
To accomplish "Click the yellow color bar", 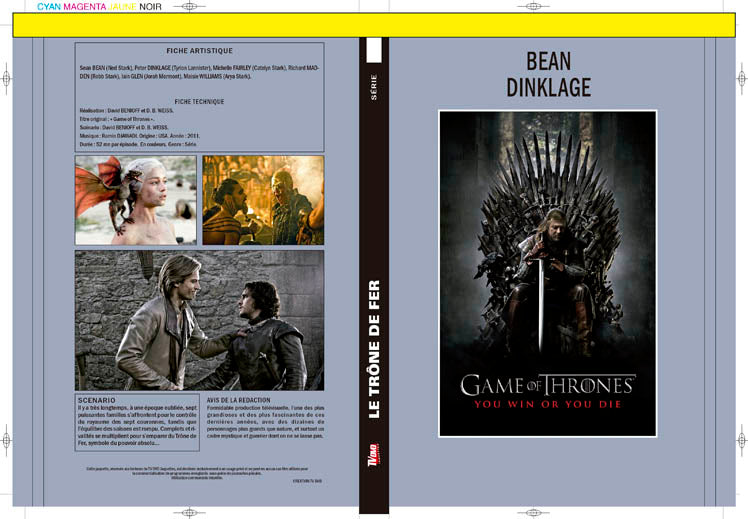I will (x=374, y=25).
